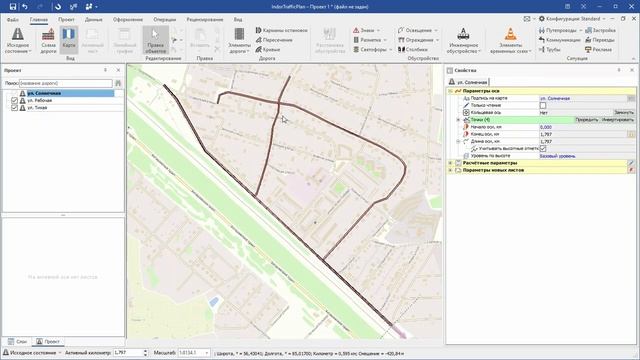
Task: Expand the Параметры новых листов section
Action: [451, 170]
